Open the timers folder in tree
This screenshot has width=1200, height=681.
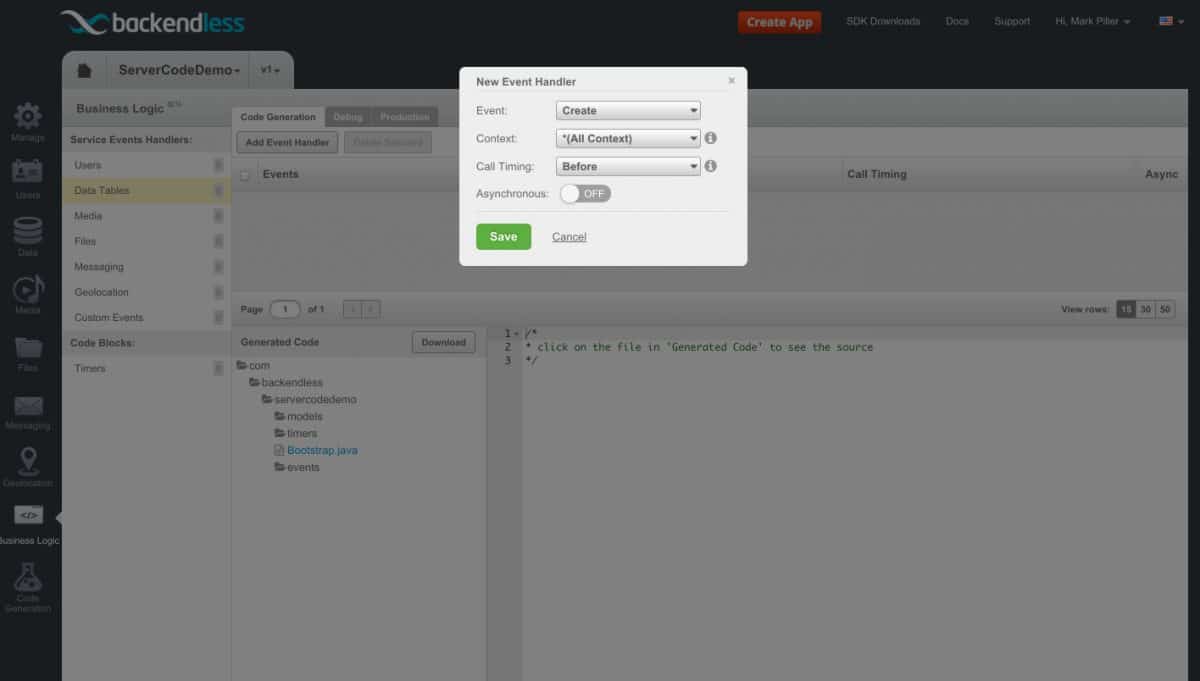tap(296, 434)
